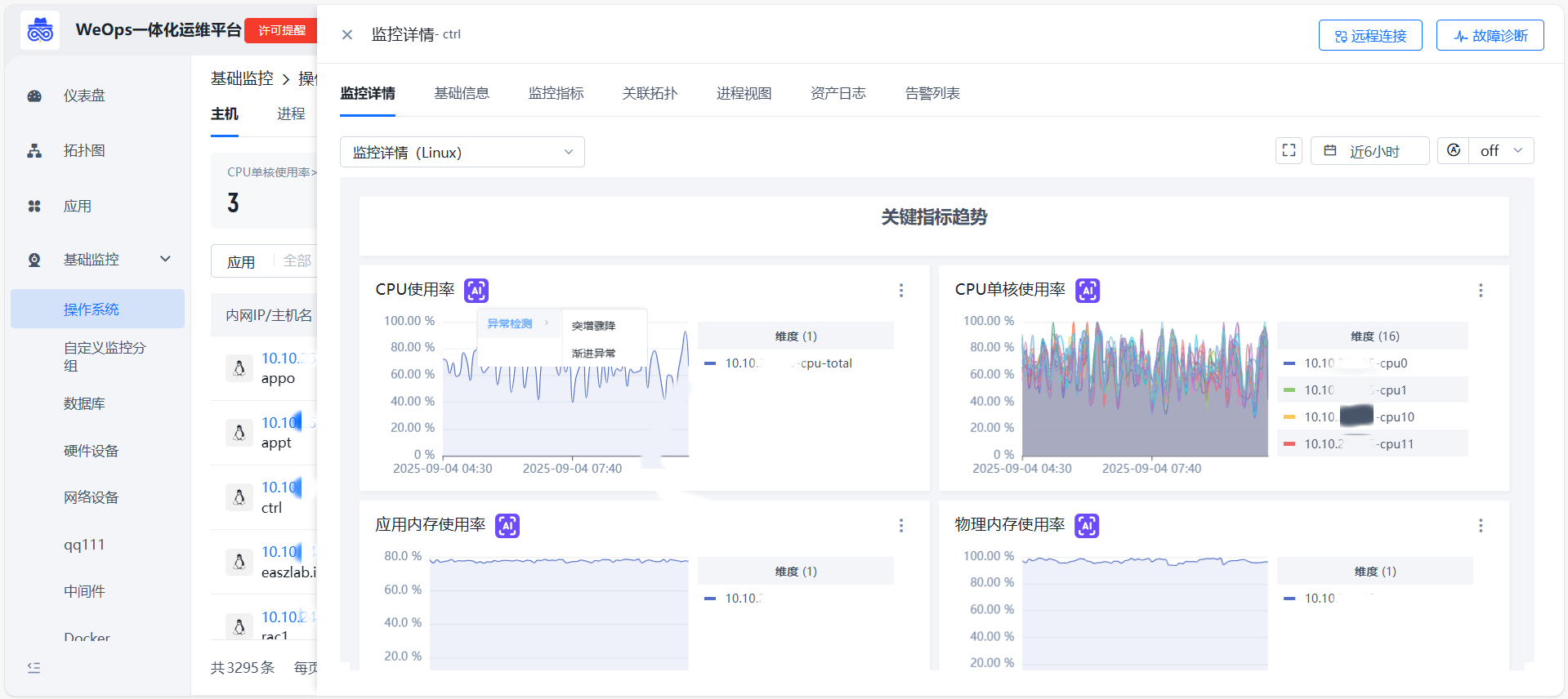Open the 近6小时 time range picker
This screenshot has height=699, width=1568.
tap(1369, 151)
